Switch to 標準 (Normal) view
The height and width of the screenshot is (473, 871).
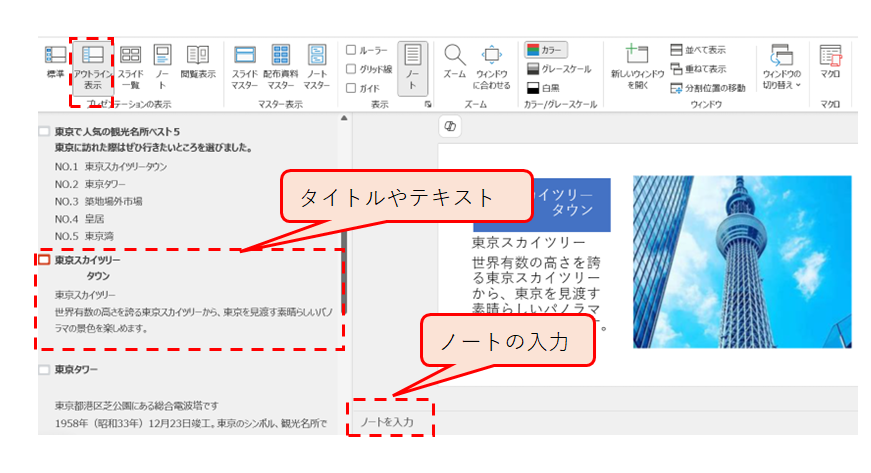point(55,63)
